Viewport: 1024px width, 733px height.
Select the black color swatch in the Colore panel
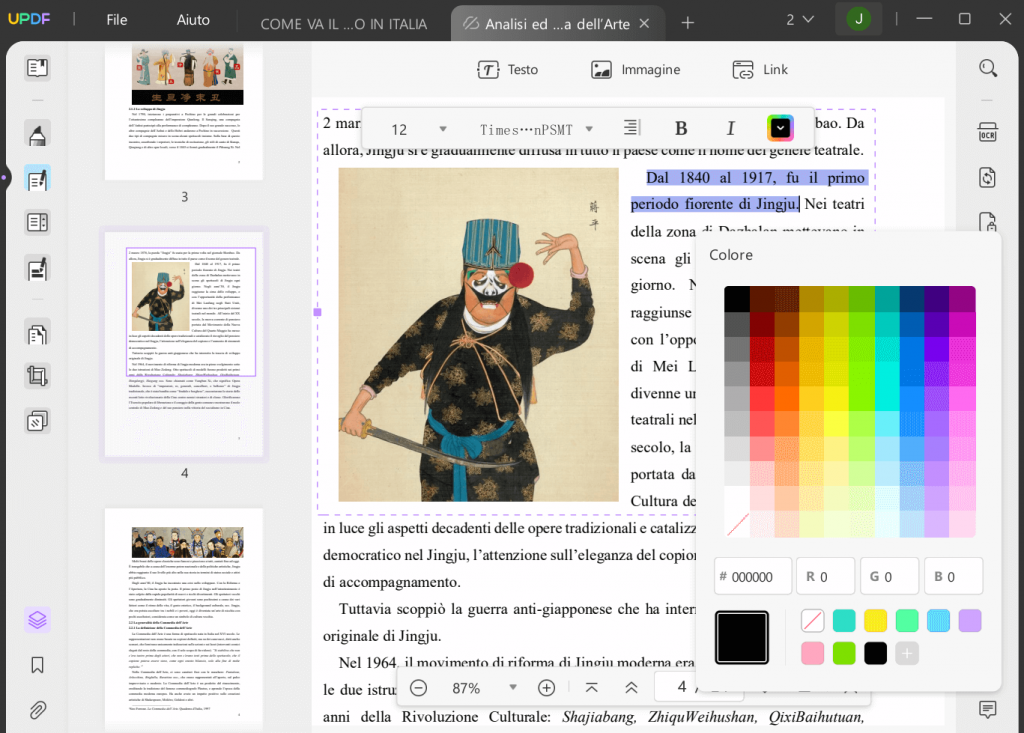coord(875,653)
